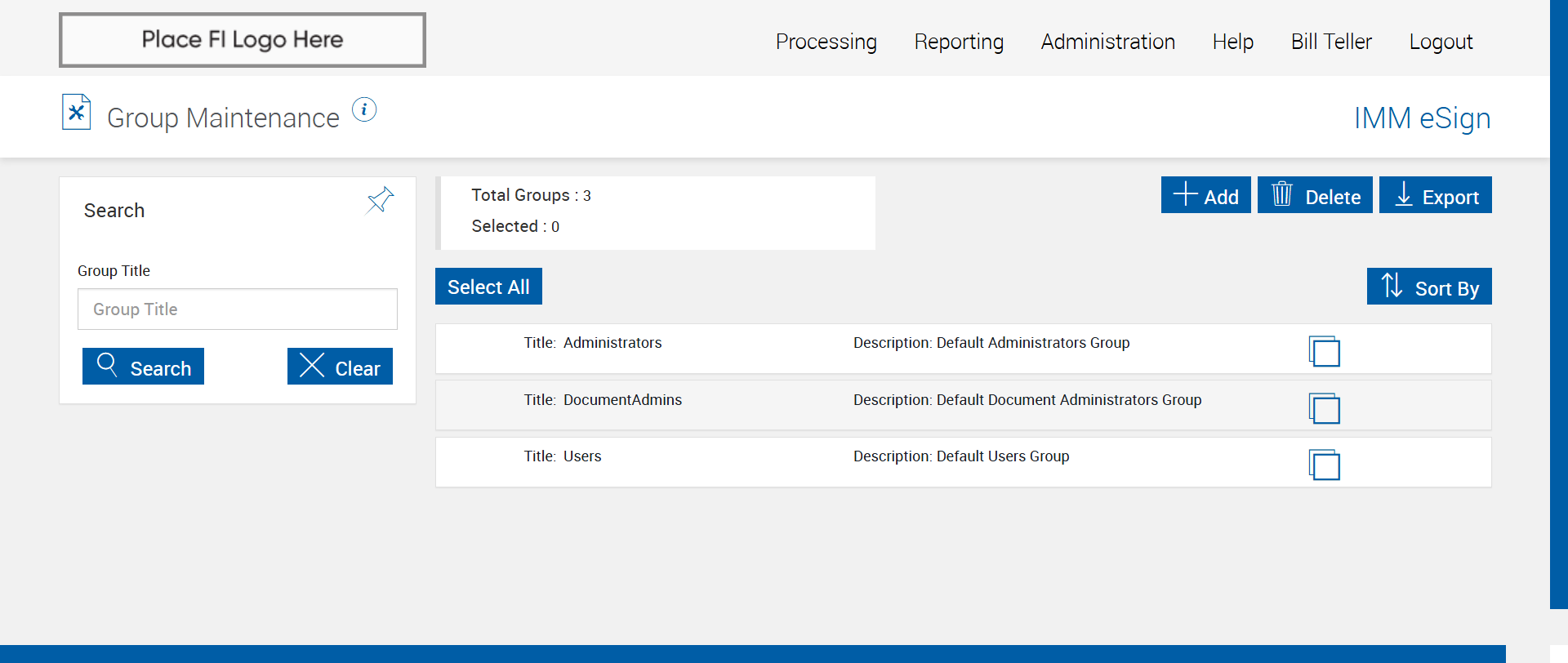The height and width of the screenshot is (663, 1568).
Task: Open the Reporting menu
Action: point(959,42)
